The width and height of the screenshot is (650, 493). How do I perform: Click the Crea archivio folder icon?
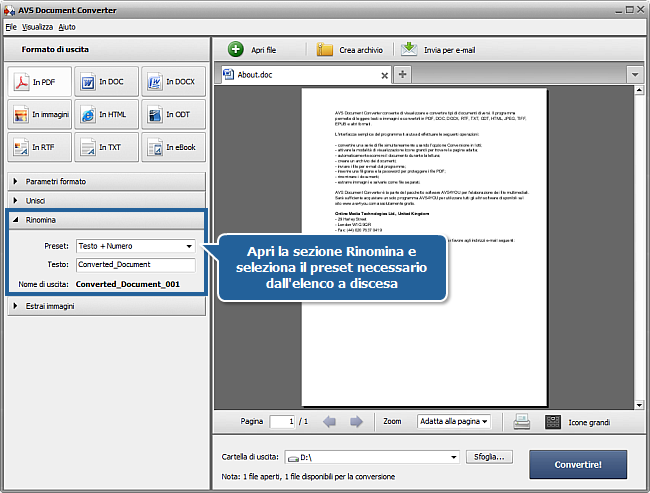coord(325,49)
